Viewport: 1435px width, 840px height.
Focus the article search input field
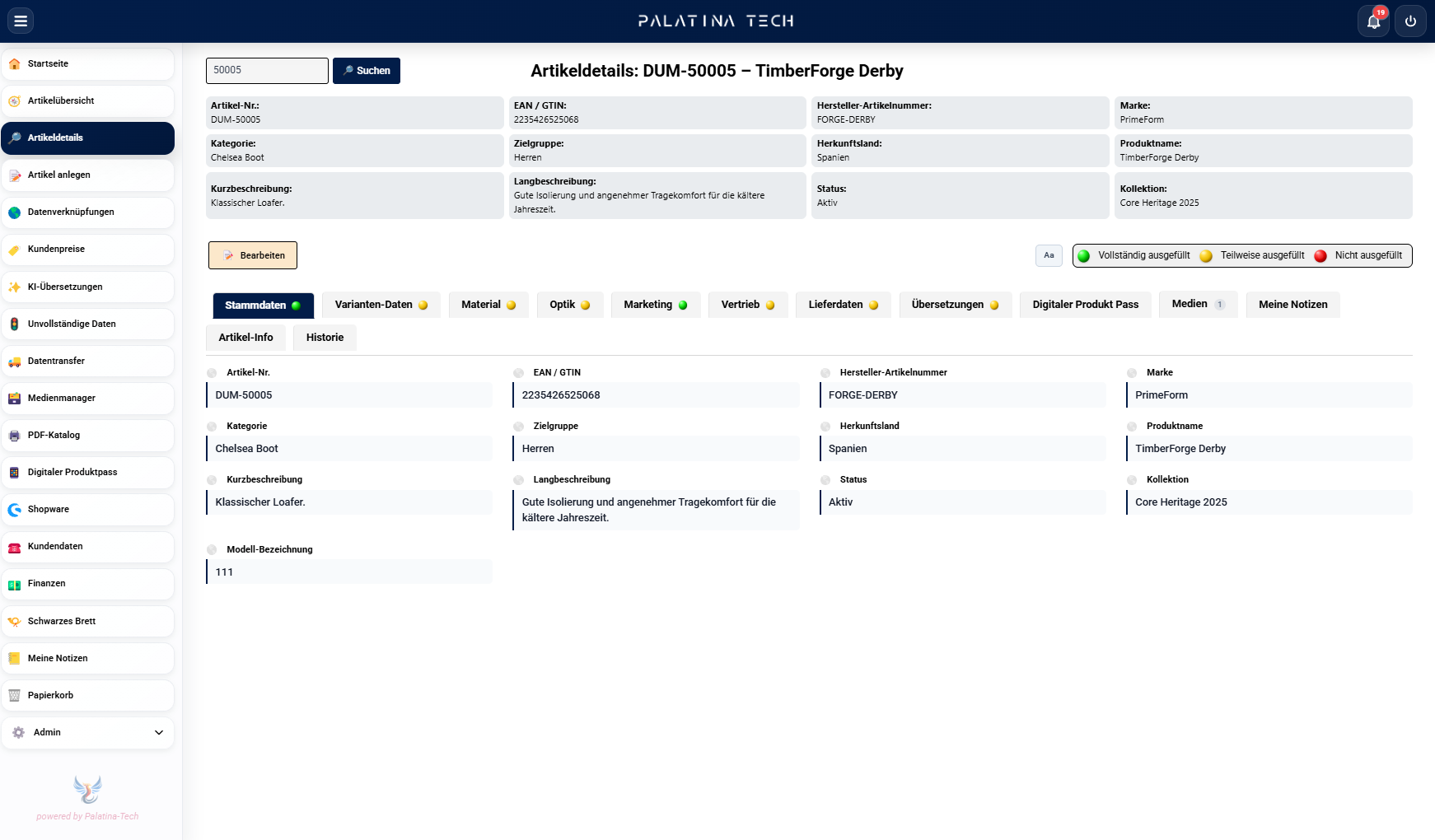click(267, 71)
